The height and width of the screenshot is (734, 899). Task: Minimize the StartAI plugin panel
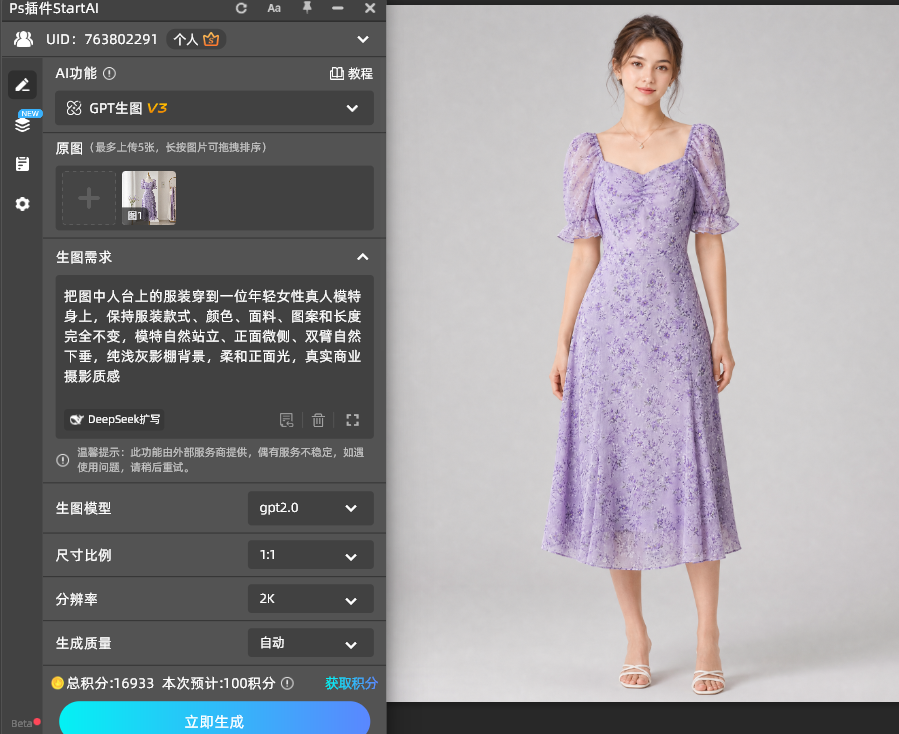pyautogui.click(x=338, y=8)
